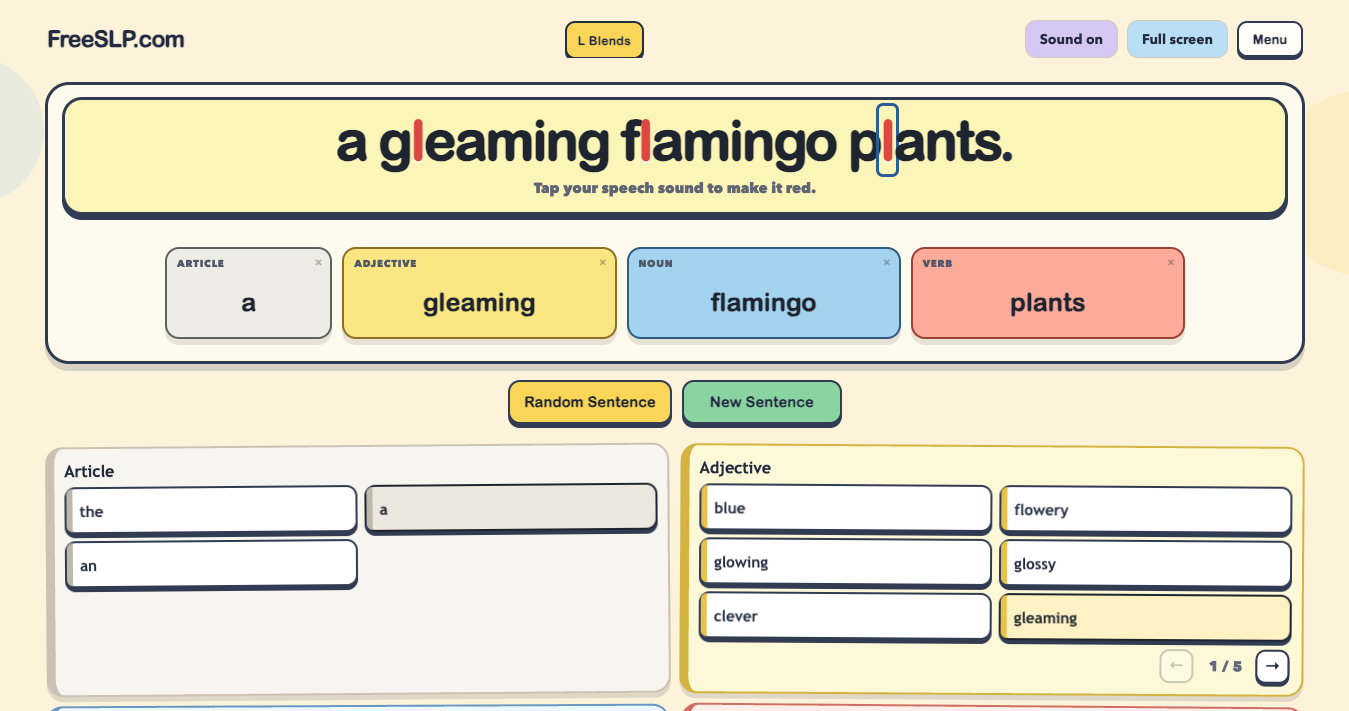Viewport: 1349px width, 711px height.
Task: Choose article 'a' in the Article list
Action: click(x=510, y=509)
